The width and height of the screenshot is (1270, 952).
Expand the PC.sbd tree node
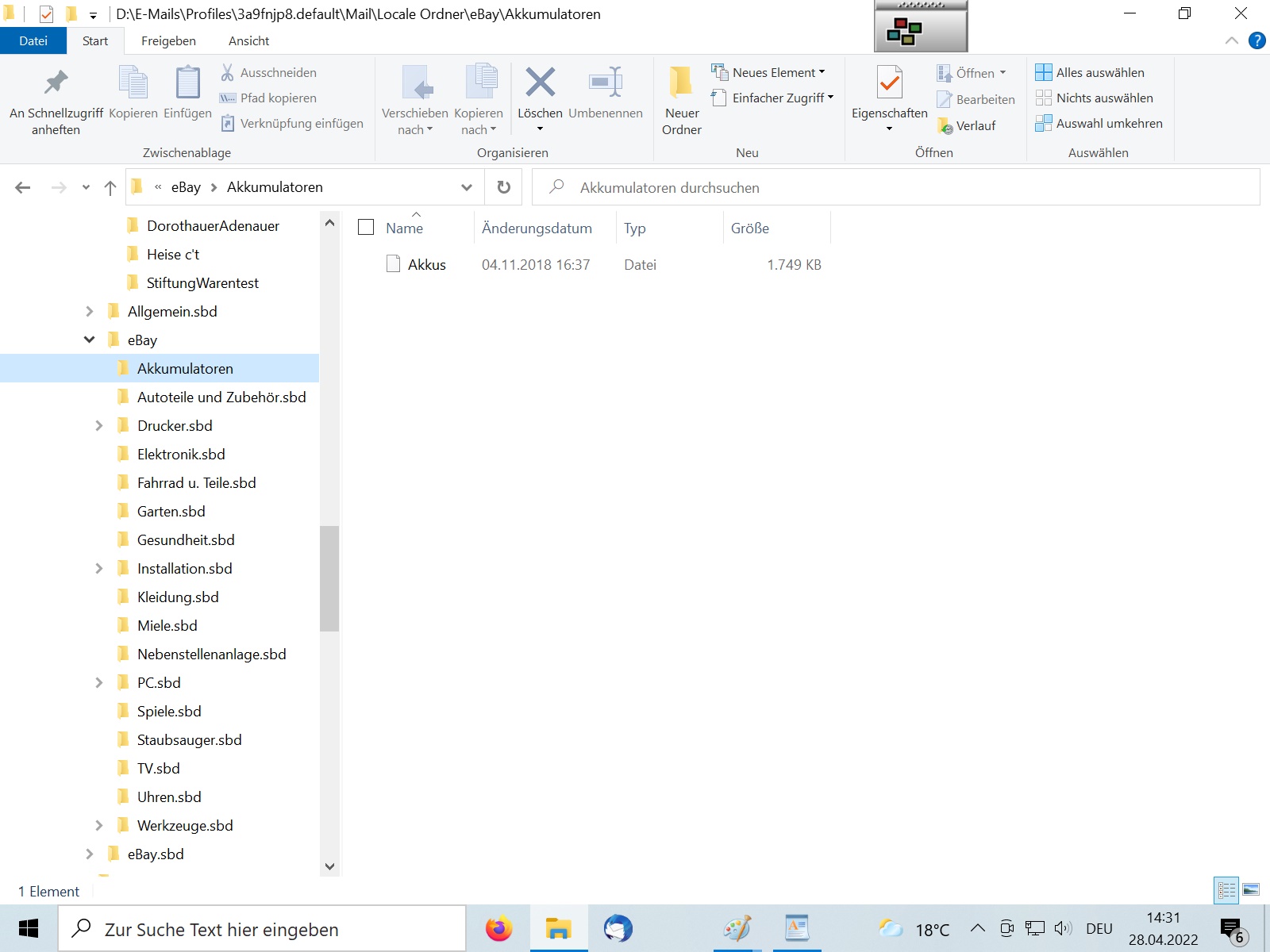(x=99, y=682)
